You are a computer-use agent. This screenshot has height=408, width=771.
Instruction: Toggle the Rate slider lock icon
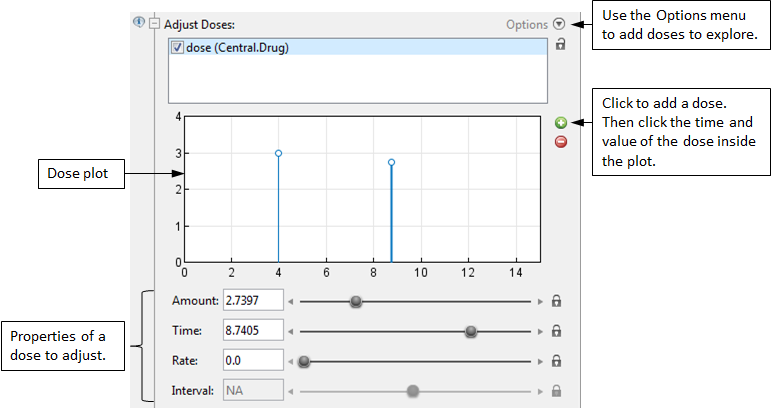(556, 361)
